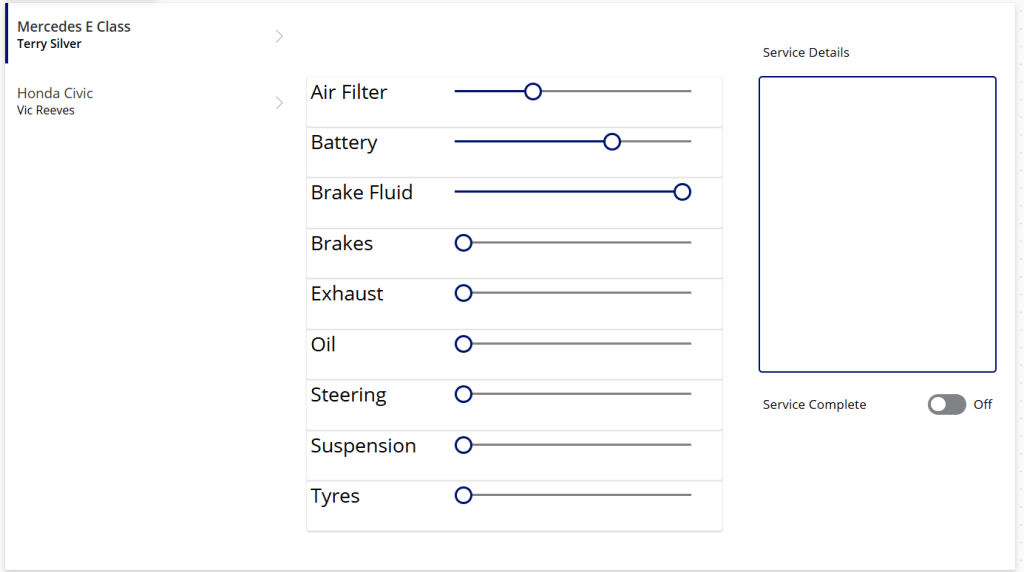The height and width of the screenshot is (572, 1024).
Task: Focus the Service Details text box
Action: [x=877, y=224]
